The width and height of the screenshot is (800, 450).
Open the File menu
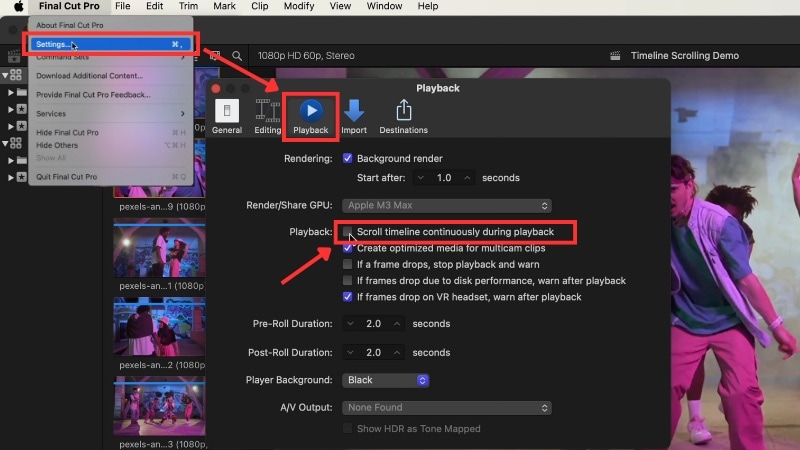122,6
